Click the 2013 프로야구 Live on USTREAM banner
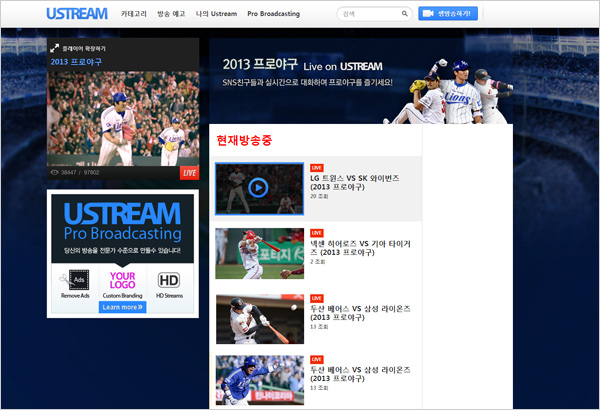The height and width of the screenshot is (410, 600). 361,81
